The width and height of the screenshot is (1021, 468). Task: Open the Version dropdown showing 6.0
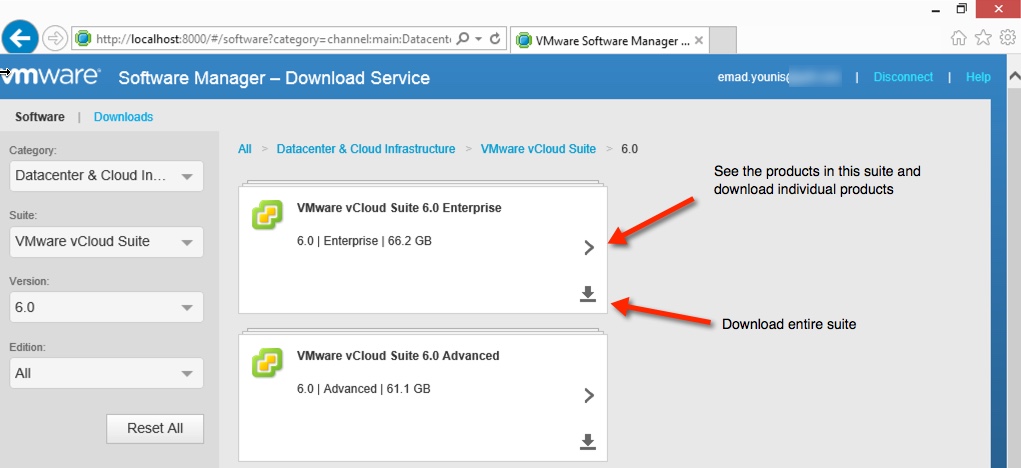(105, 307)
